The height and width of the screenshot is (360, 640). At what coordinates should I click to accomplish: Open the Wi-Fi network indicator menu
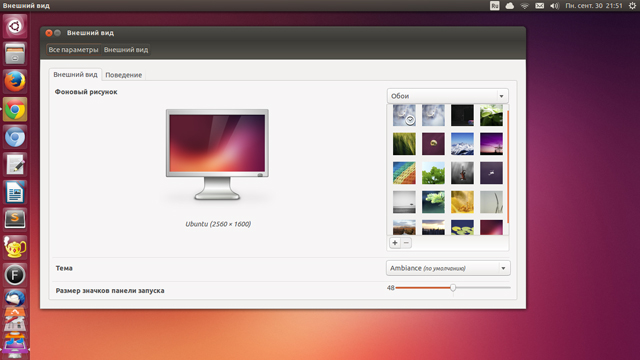pos(524,6)
